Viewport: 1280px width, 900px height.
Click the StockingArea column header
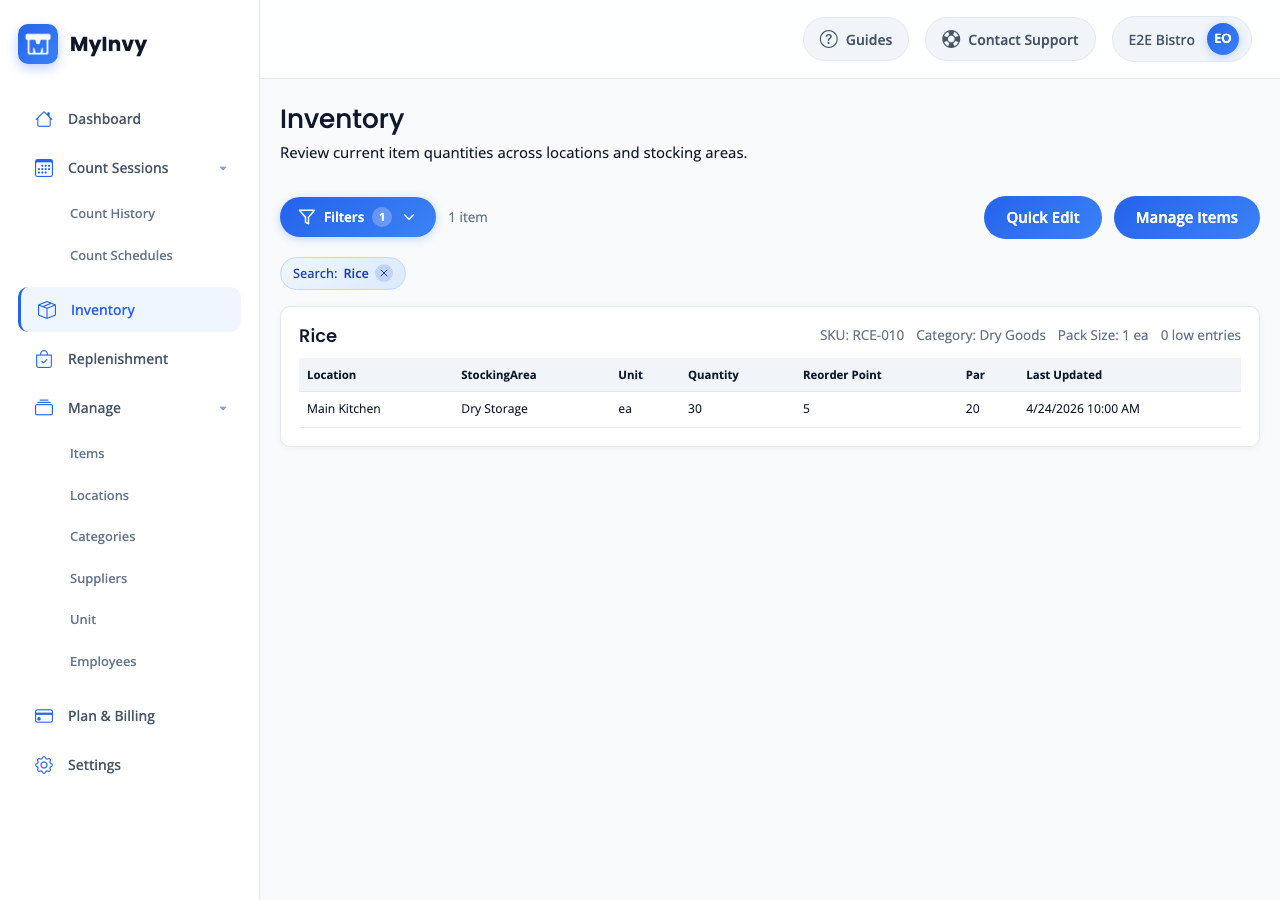pyautogui.click(x=498, y=375)
